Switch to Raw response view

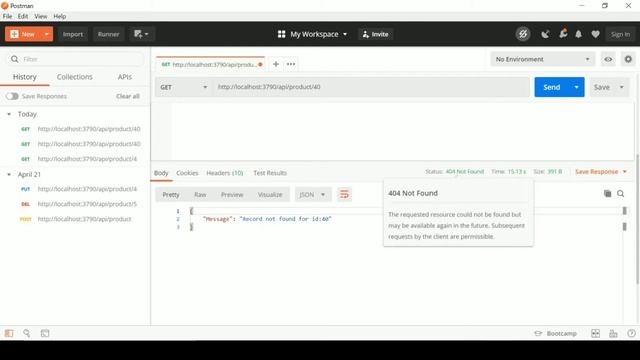[x=200, y=195]
